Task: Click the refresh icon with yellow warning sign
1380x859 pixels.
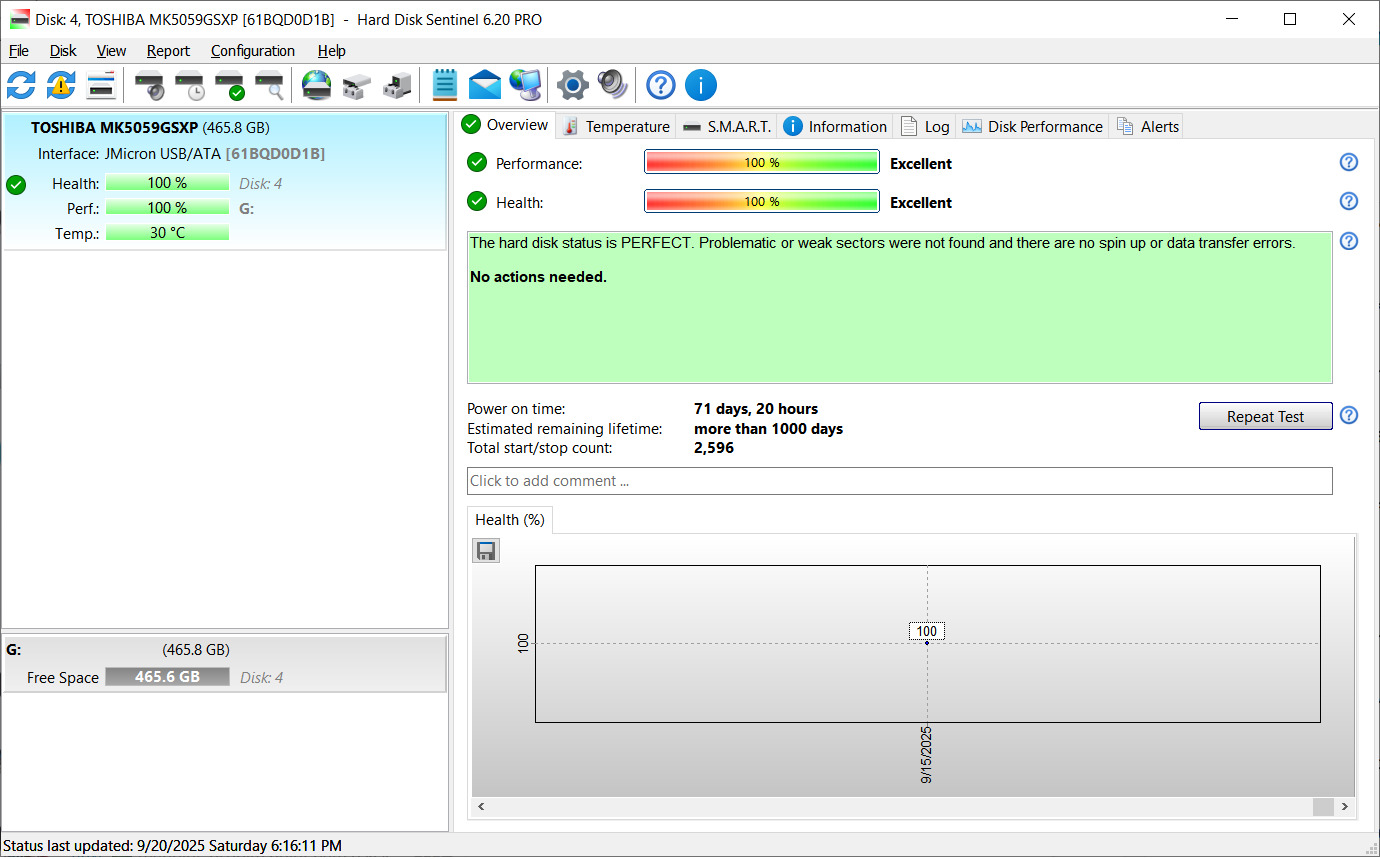Action: tap(61, 85)
